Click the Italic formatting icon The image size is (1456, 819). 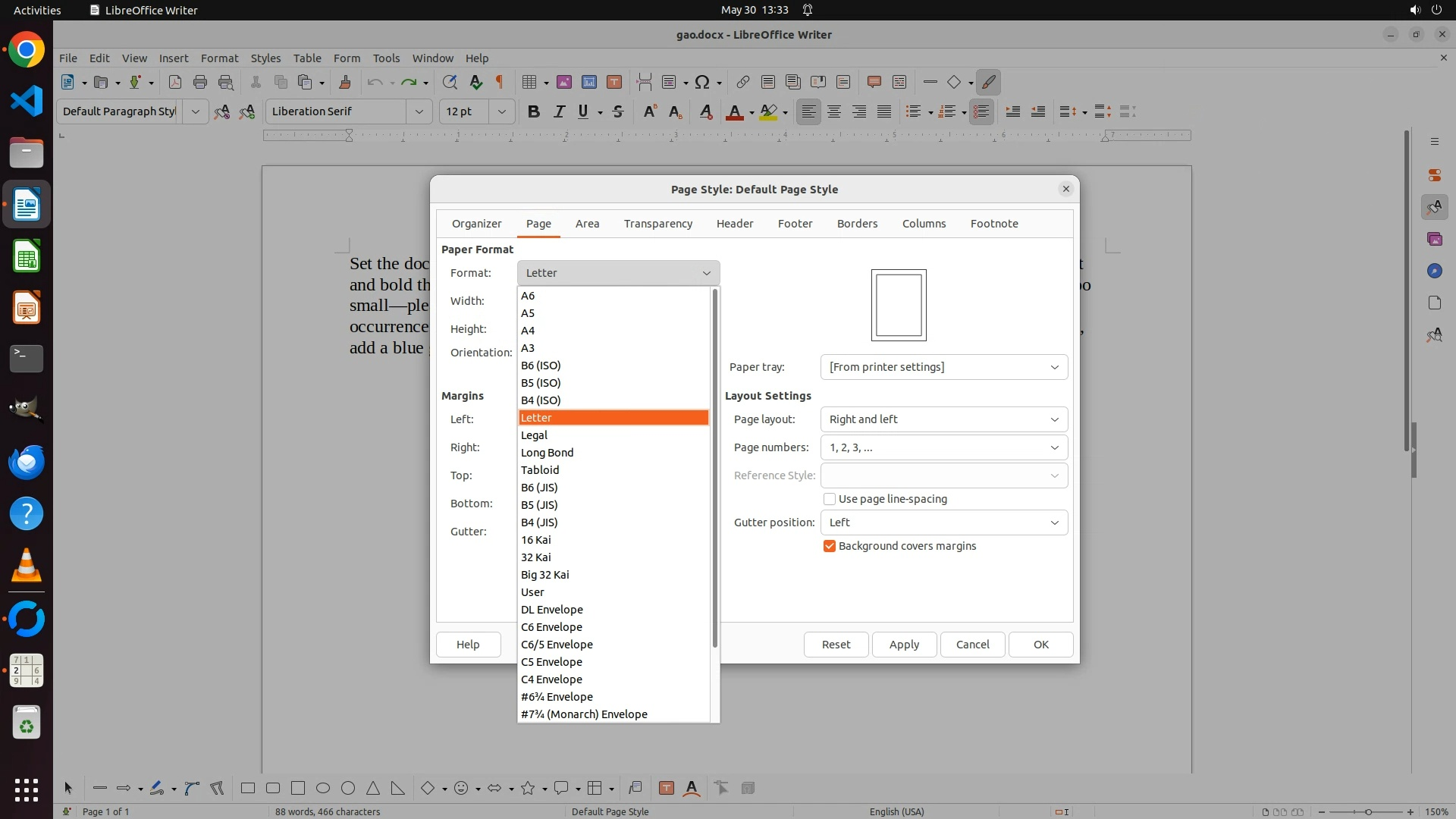click(x=559, y=111)
